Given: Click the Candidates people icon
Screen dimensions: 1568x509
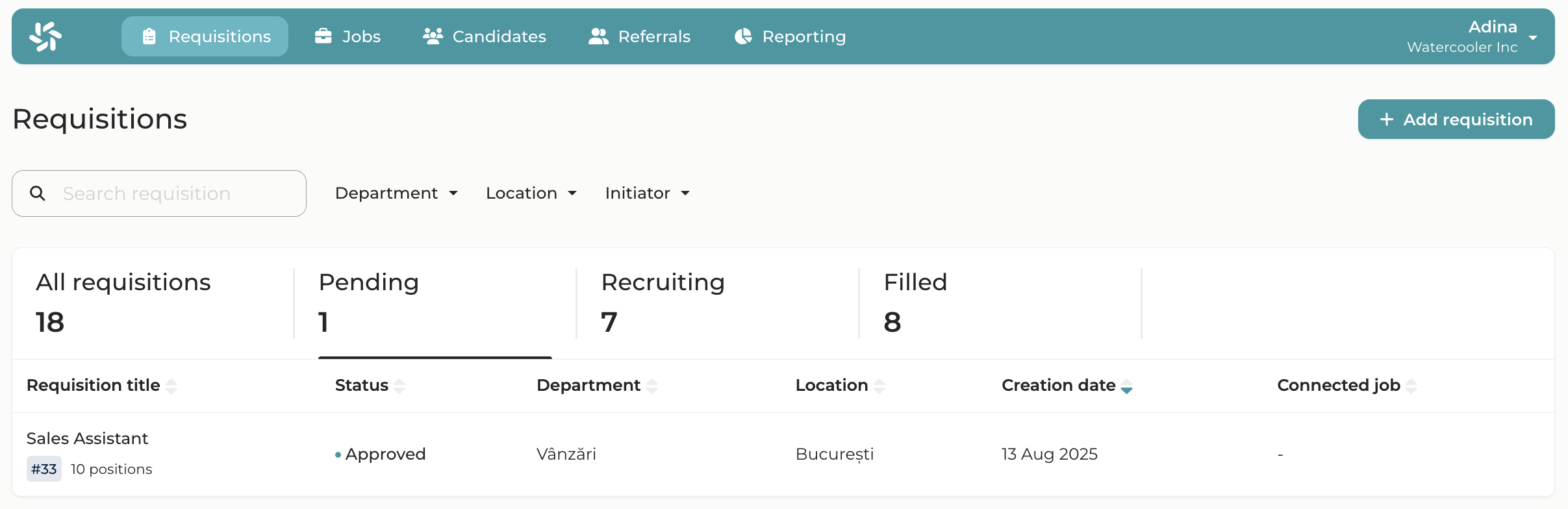Looking at the screenshot, I should coord(433,36).
